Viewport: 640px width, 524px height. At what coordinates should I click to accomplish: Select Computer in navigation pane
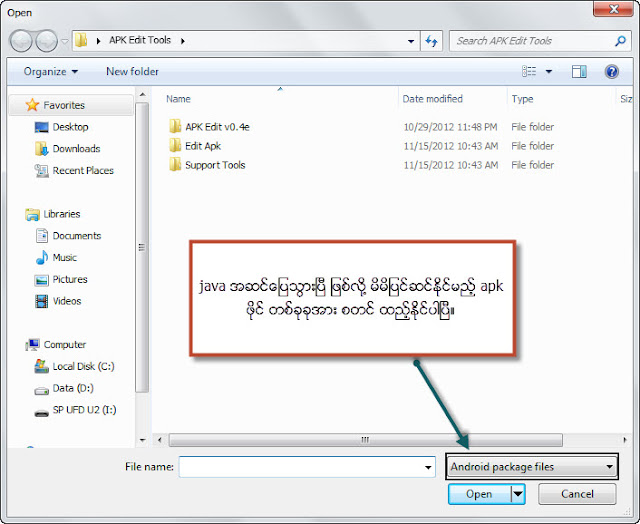[x=64, y=344]
